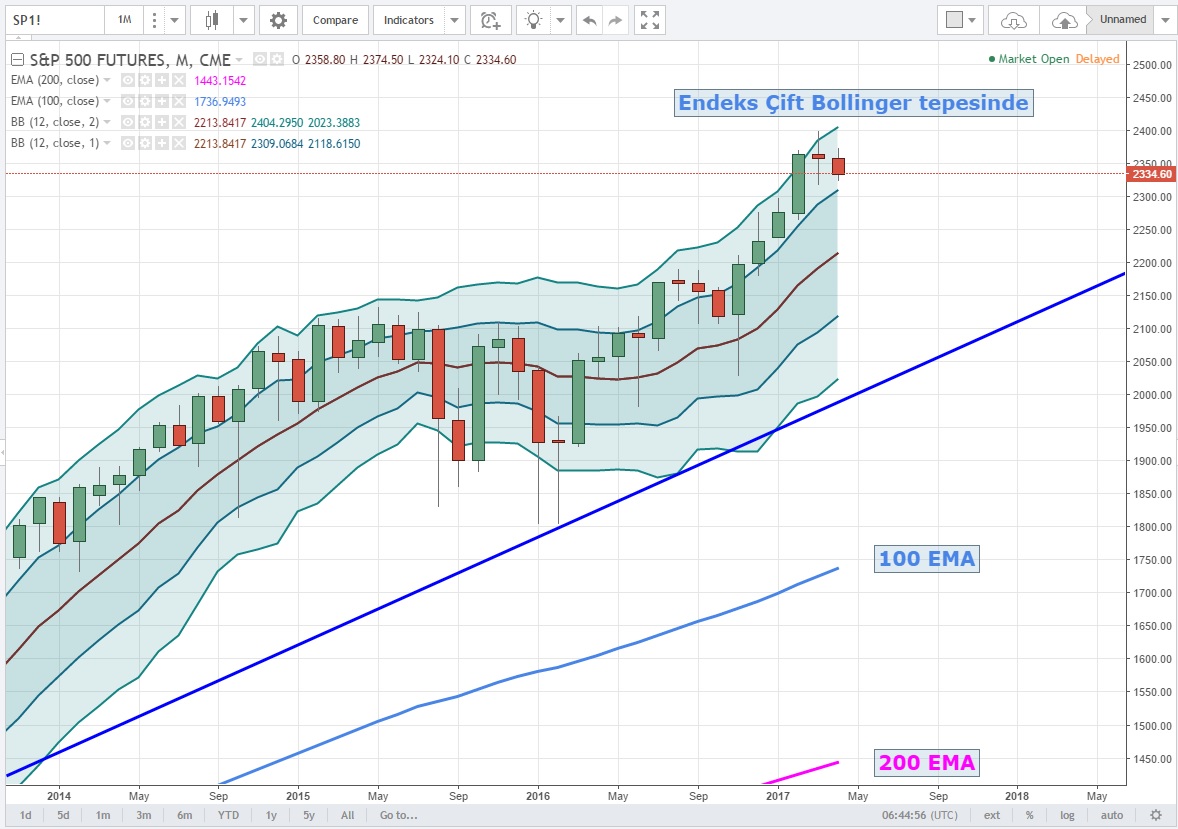The width and height of the screenshot is (1178, 829).
Task: Toggle log scale on price axis
Action: (x=1067, y=815)
